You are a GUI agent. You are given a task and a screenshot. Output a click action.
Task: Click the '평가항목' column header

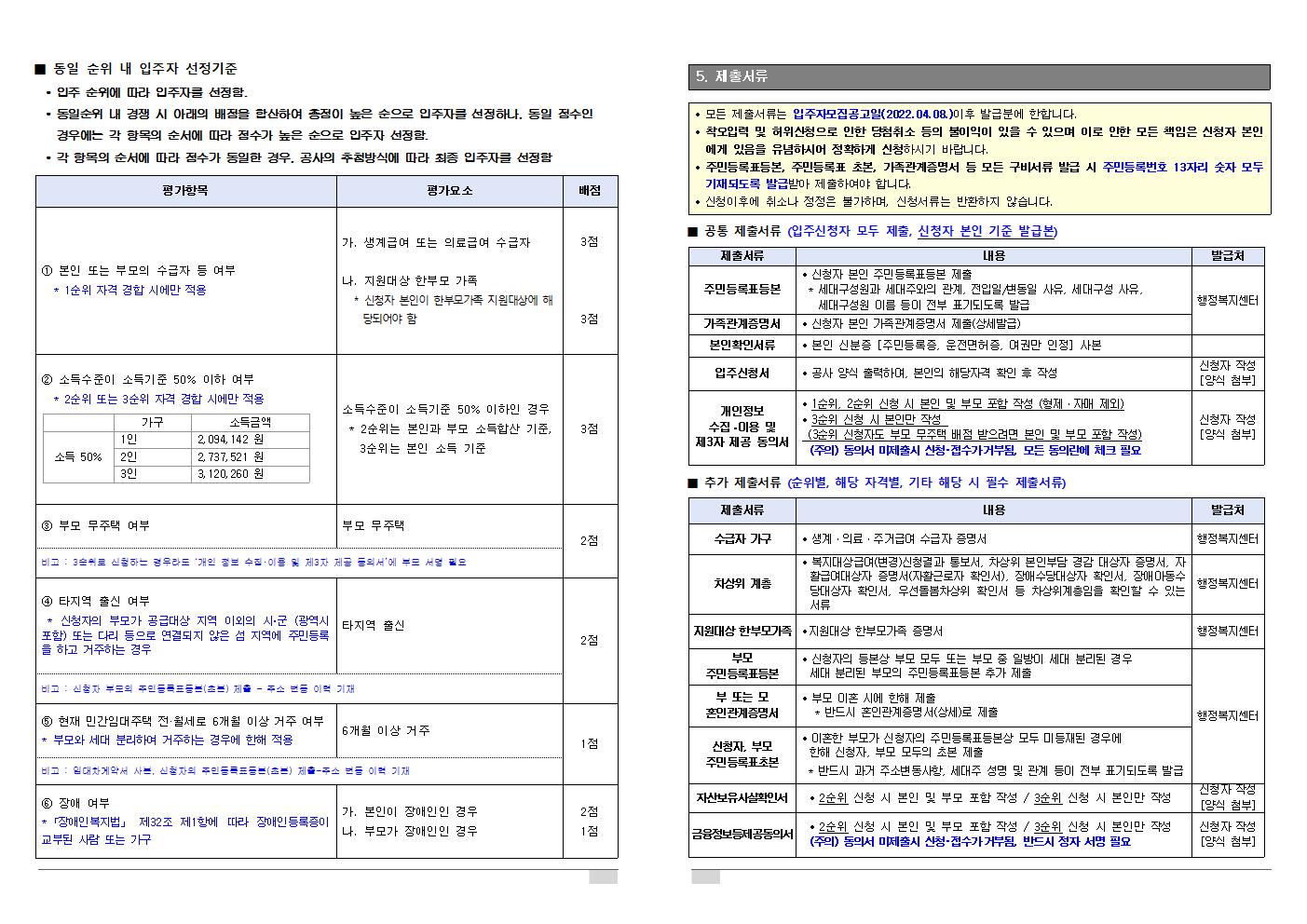(185, 191)
